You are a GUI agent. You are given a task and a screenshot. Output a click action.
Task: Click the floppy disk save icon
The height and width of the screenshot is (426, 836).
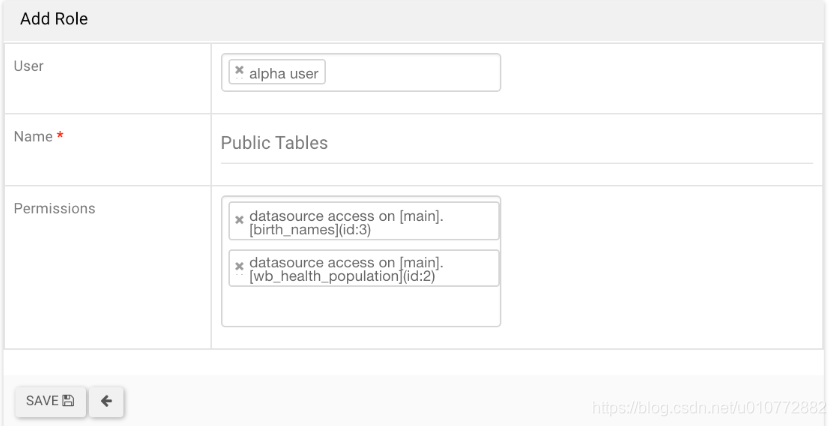(x=68, y=401)
